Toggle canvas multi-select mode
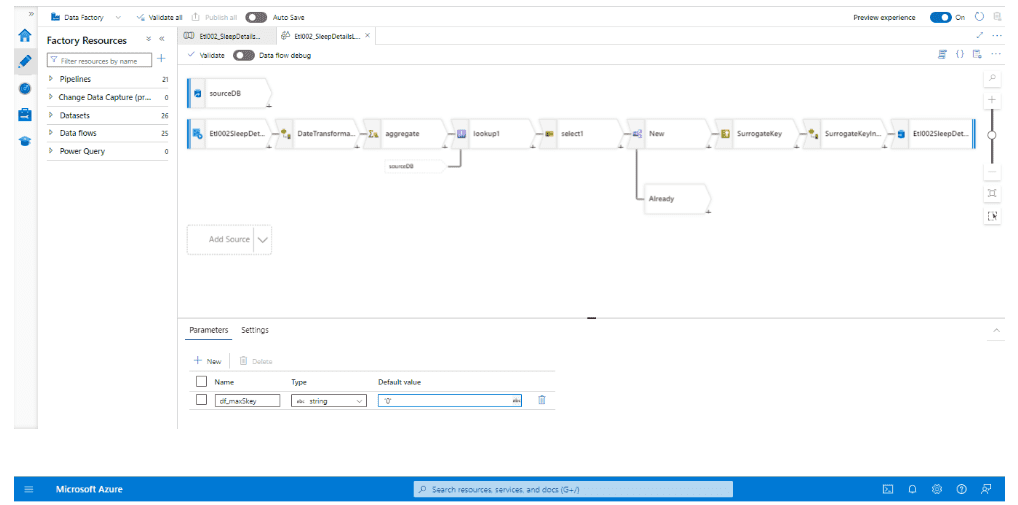 pyautogui.click(x=991, y=216)
